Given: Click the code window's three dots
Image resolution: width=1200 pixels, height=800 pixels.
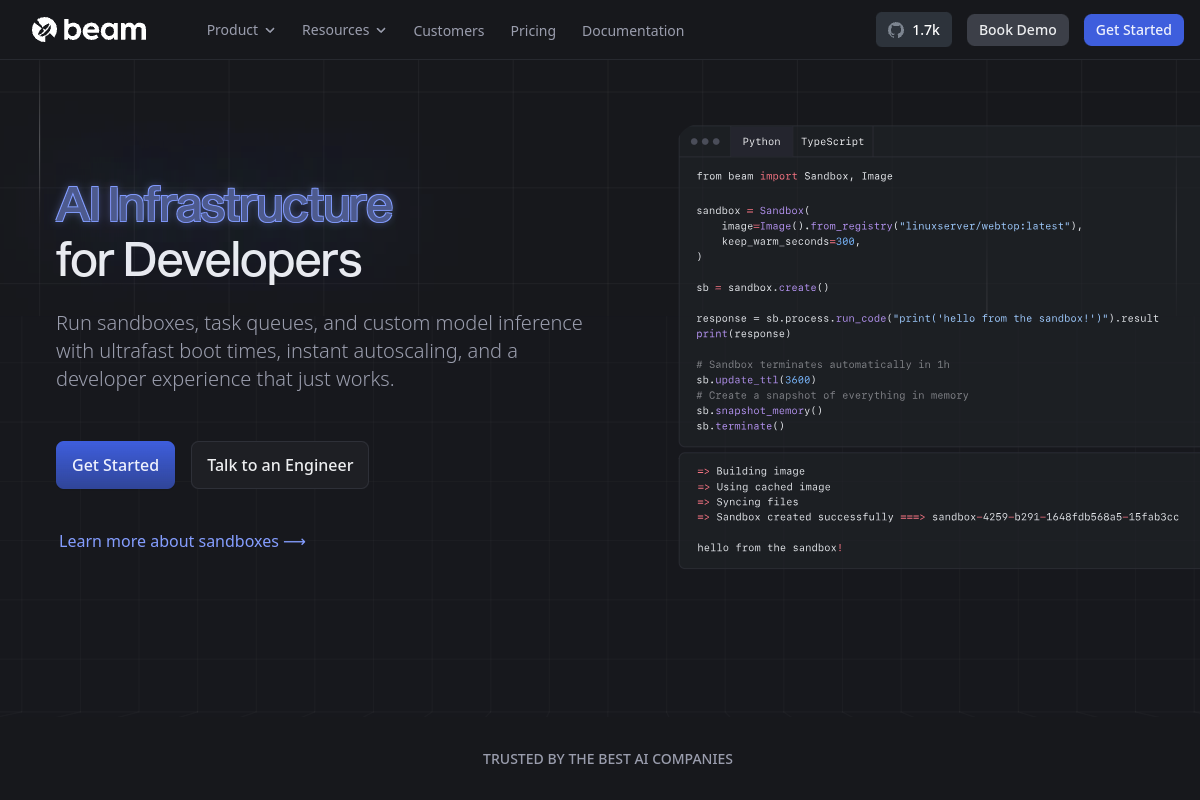Looking at the screenshot, I should coord(705,142).
